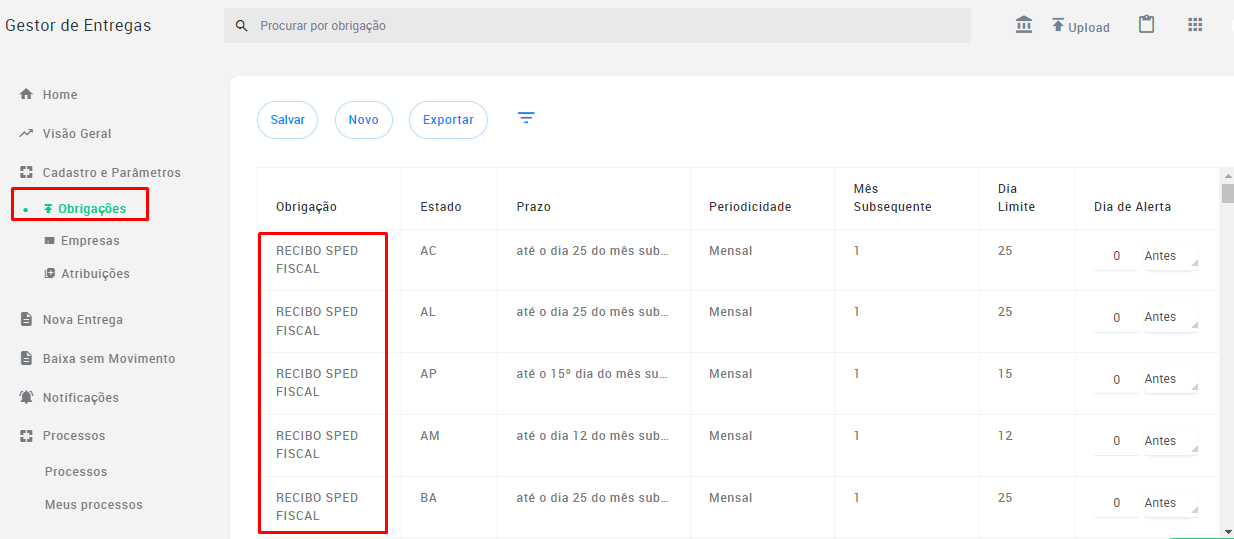The height and width of the screenshot is (539, 1234).
Task: Click the Exportar button
Action: (448, 119)
